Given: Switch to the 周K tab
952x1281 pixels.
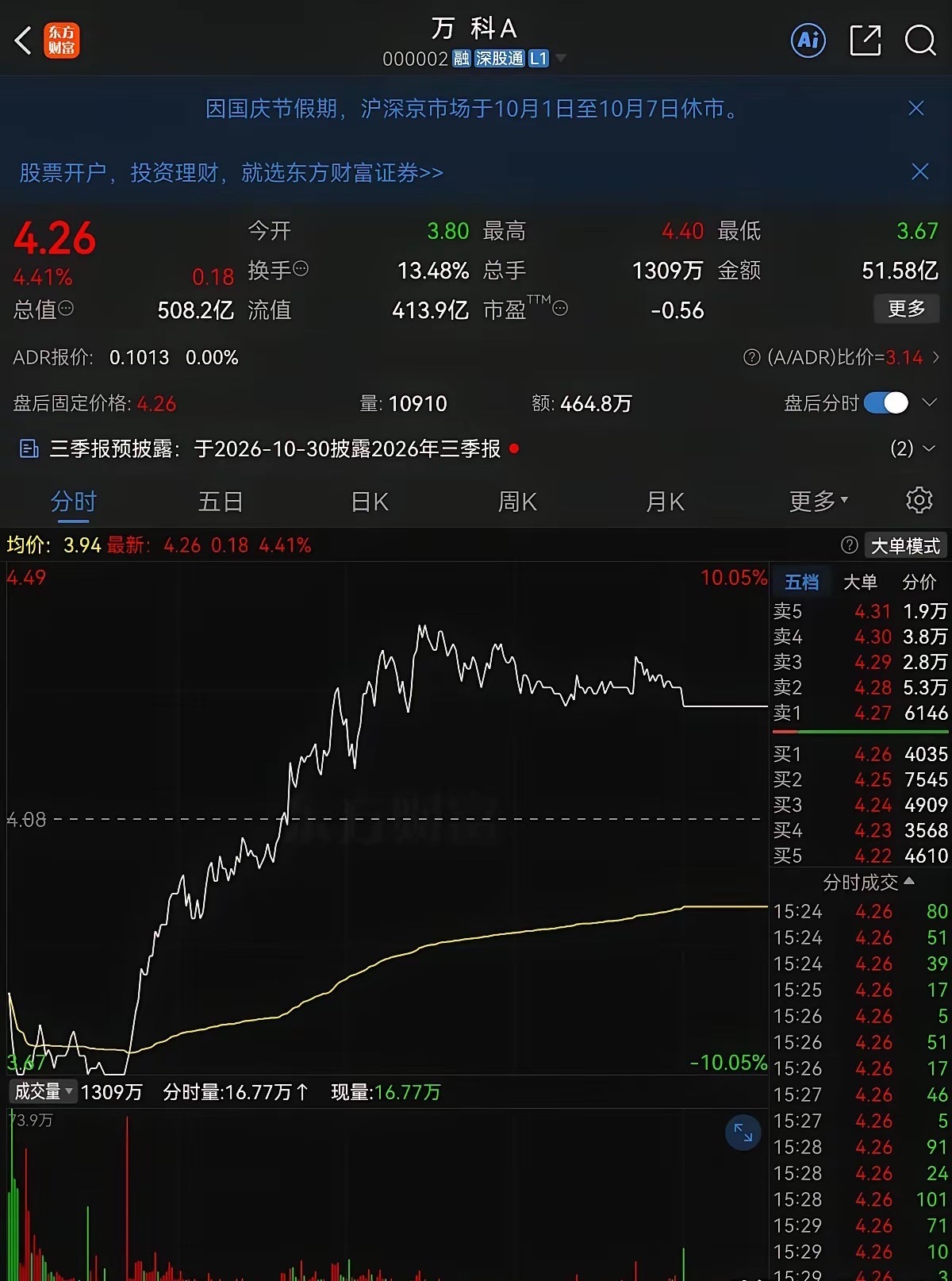Looking at the screenshot, I should [x=517, y=501].
